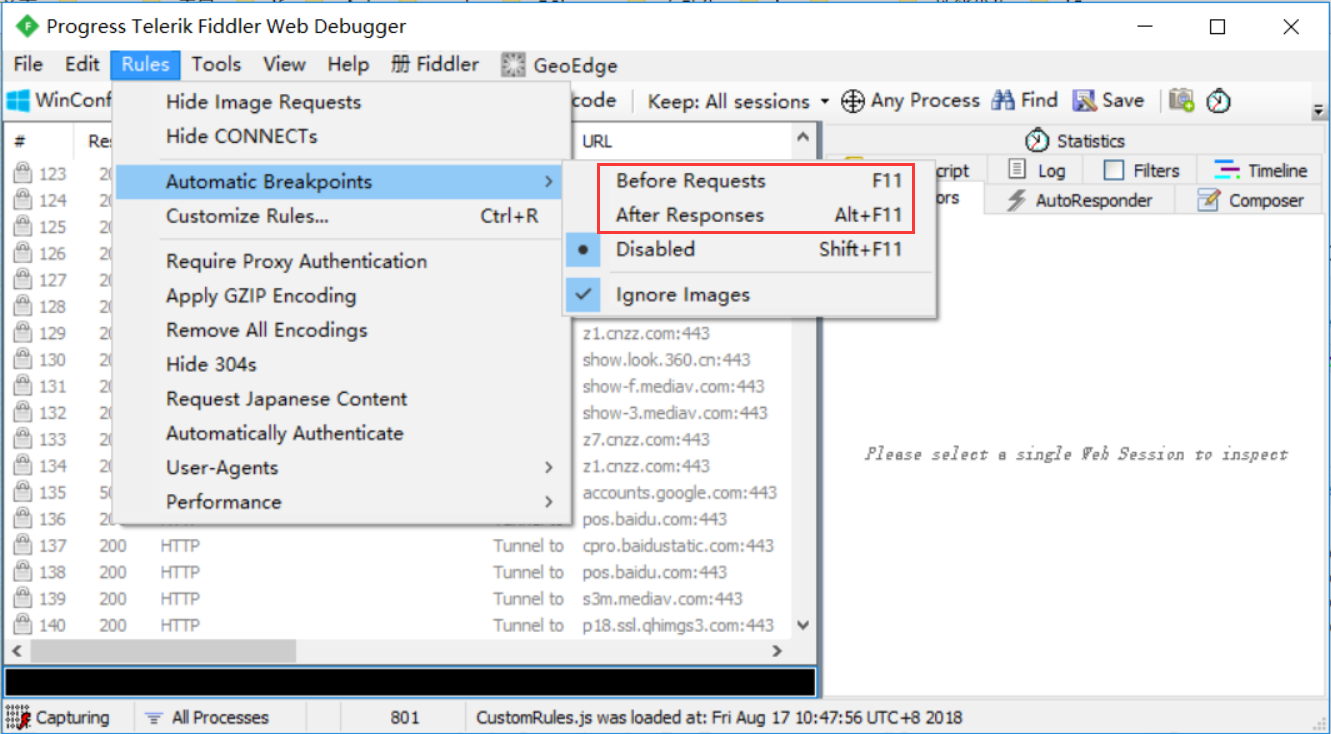The height and width of the screenshot is (734, 1331).
Task: Toggle Request Japanese Content rule
Action: pyautogui.click(x=342, y=399)
